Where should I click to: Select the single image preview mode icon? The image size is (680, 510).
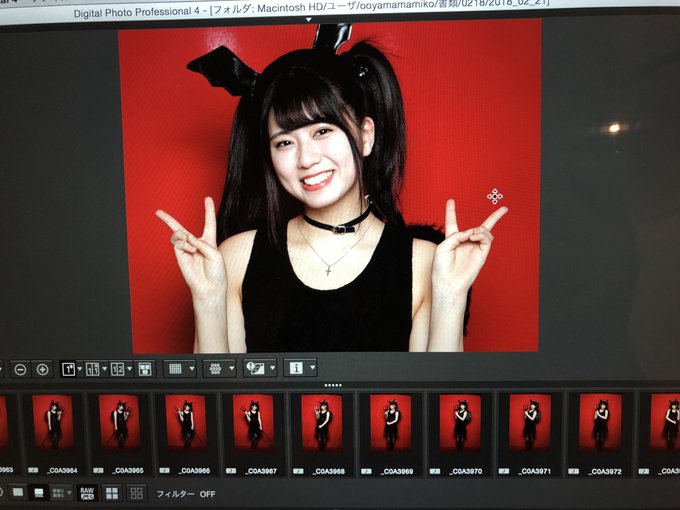(69, 369)
